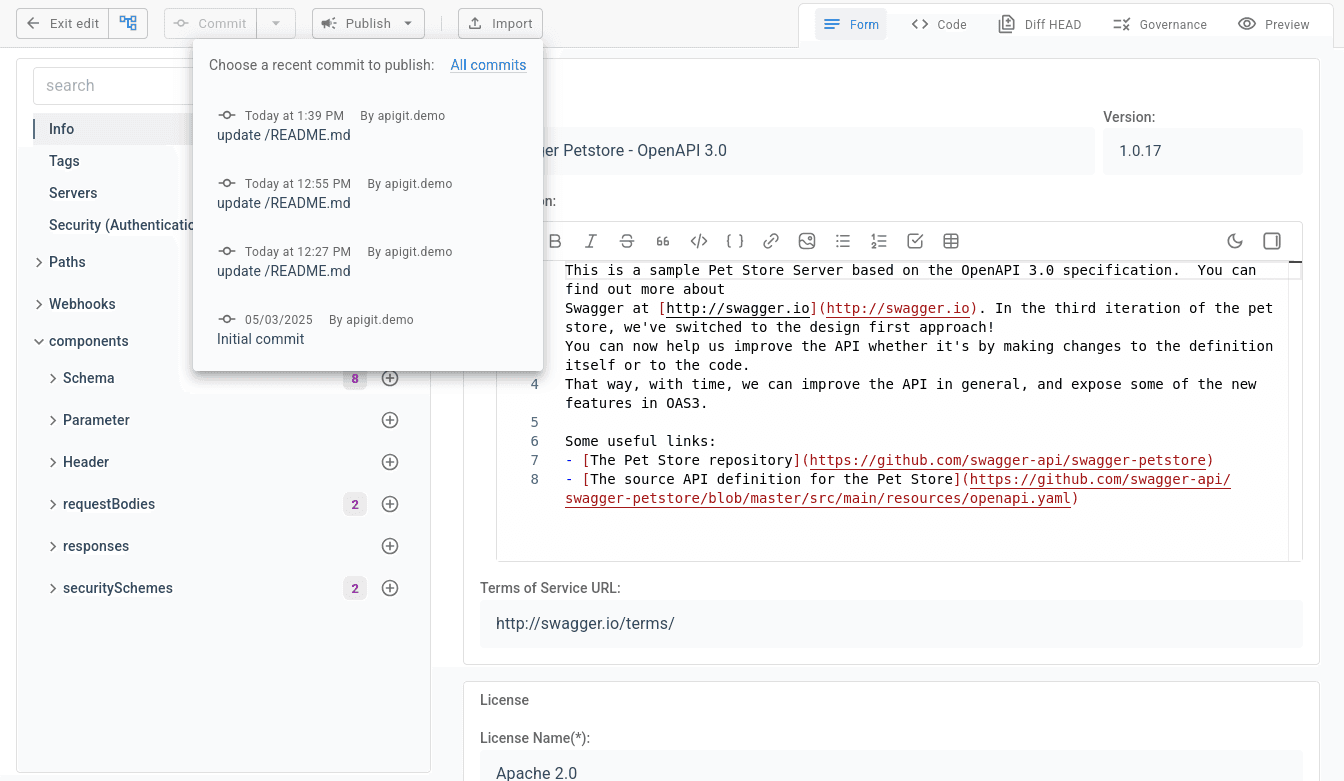Select the Info item in sidebar
This screenshot has width=1344, height=781.
[61, 129]
